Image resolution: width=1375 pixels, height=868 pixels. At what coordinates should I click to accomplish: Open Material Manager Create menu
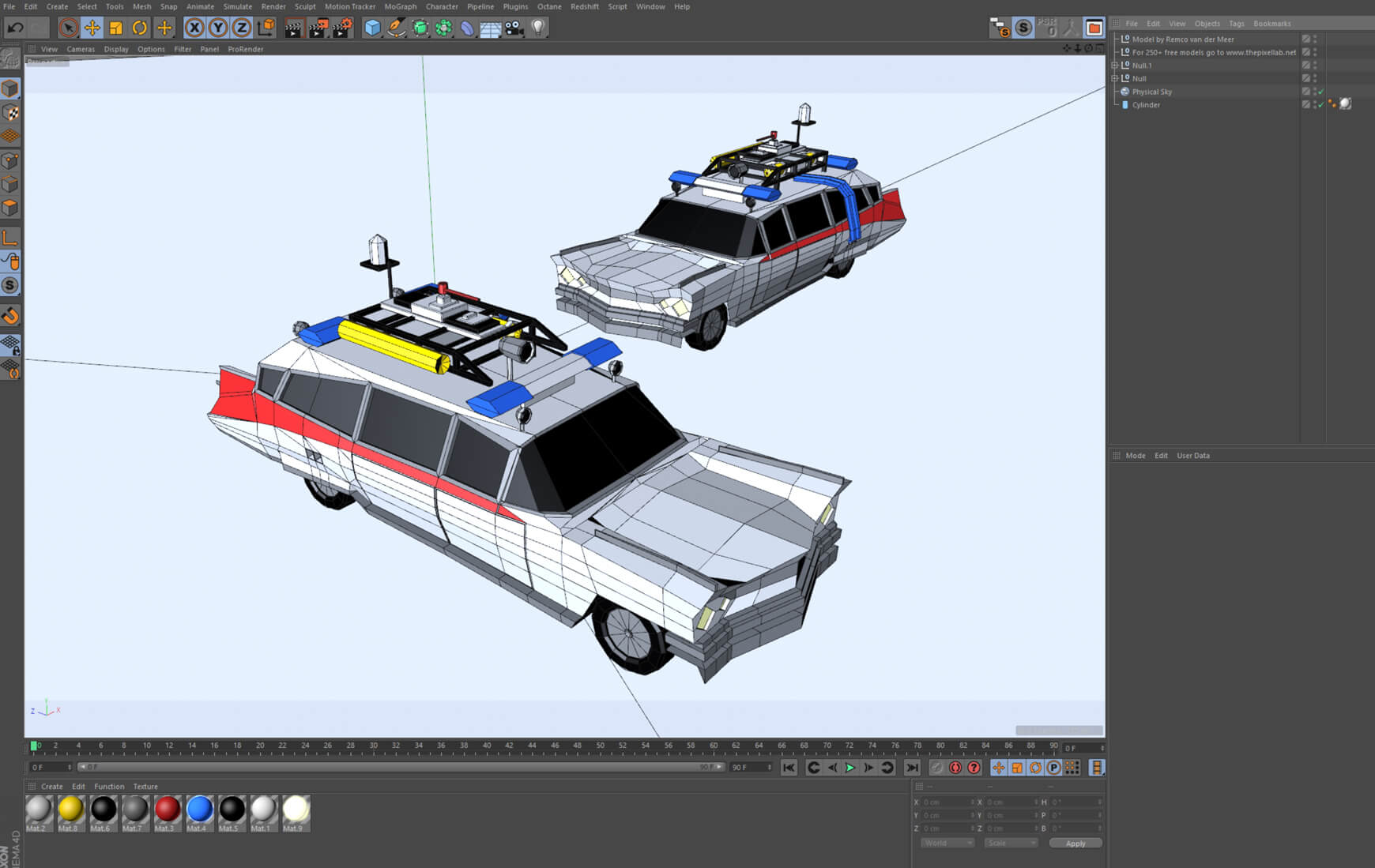52,787
